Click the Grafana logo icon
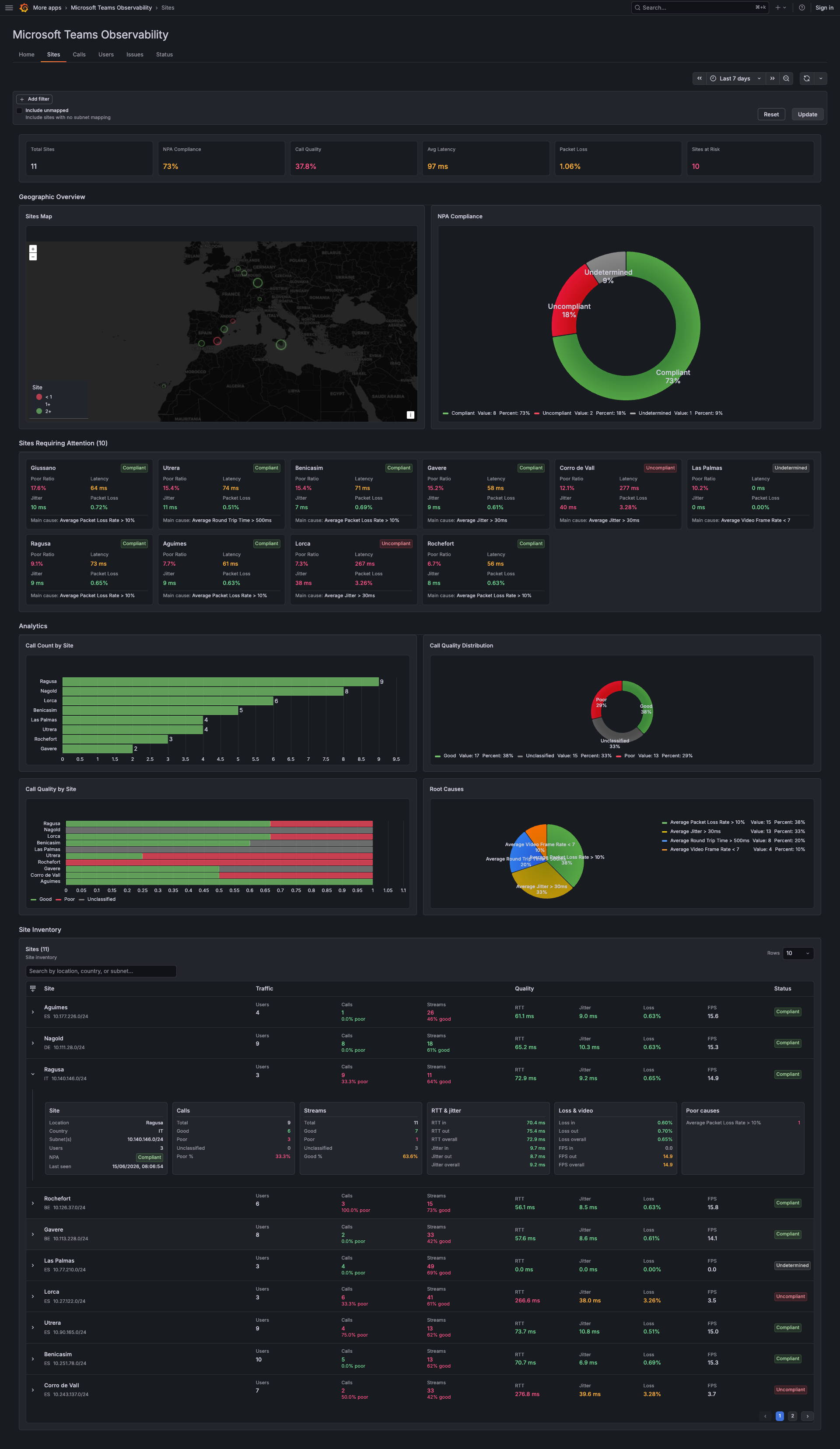This screenshot has height=1449, width=840. (24, 7)
